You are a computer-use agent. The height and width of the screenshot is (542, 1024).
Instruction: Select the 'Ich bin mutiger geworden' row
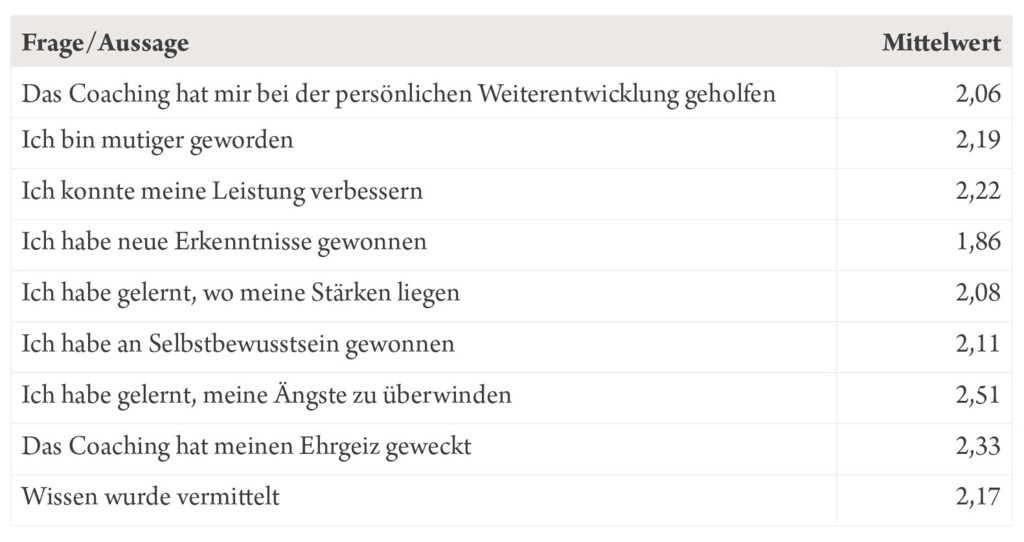(511, 144)
